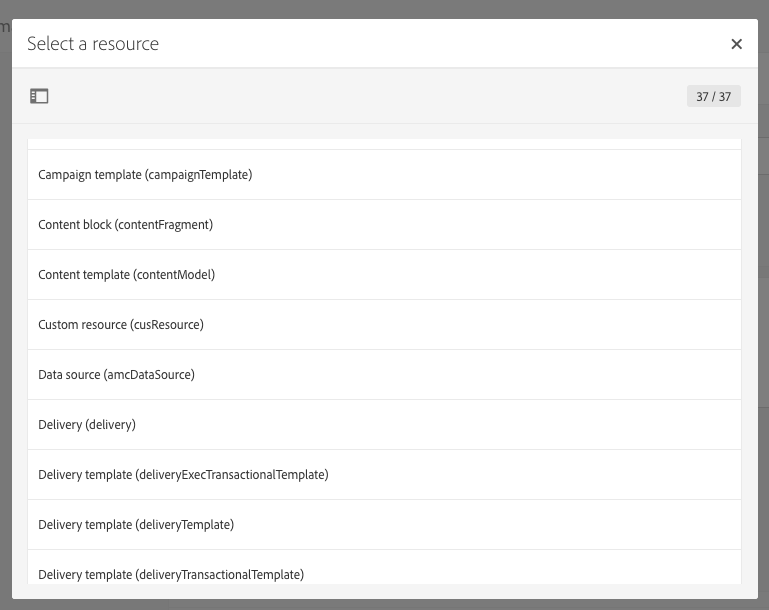Click the dimmed backdrop left of the dialog
This screenshot has height=610, width=769.
click(x=5, y=300)
